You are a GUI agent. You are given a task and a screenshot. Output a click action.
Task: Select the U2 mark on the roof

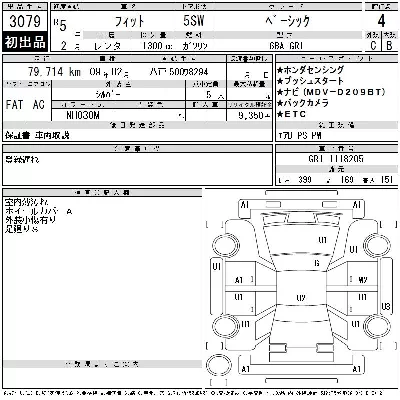[301, 298]
